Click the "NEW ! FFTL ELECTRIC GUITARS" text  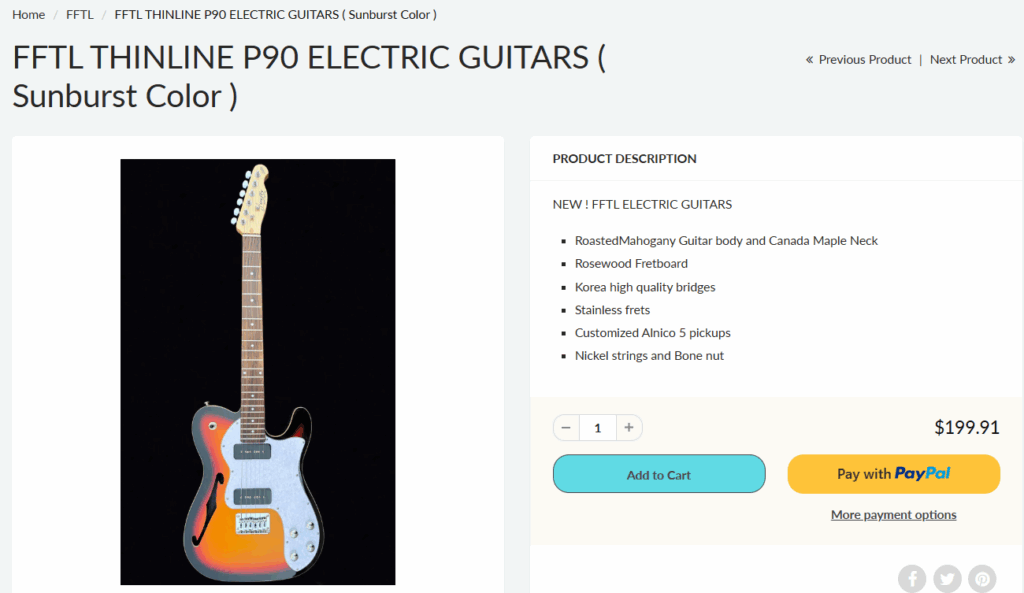642,205
